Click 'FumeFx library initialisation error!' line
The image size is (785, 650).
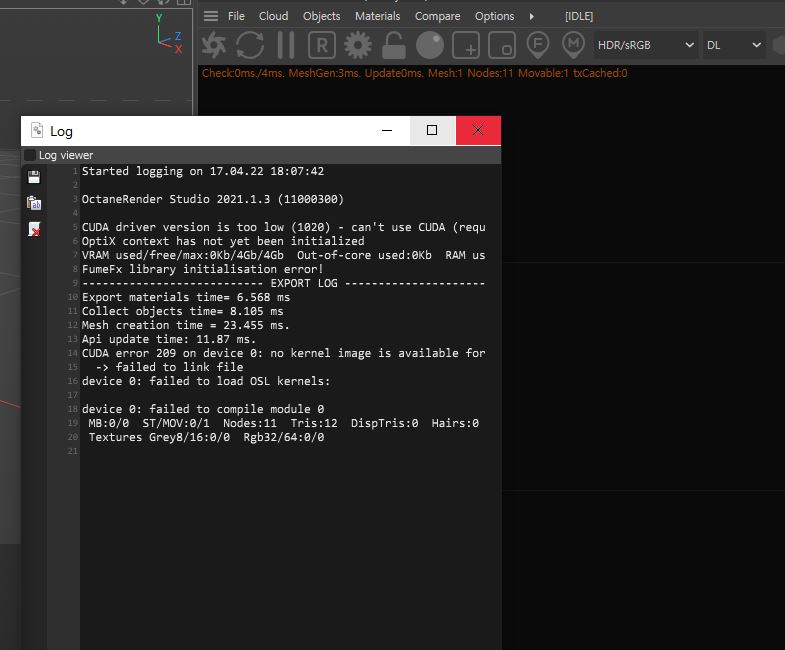point(203,269)
